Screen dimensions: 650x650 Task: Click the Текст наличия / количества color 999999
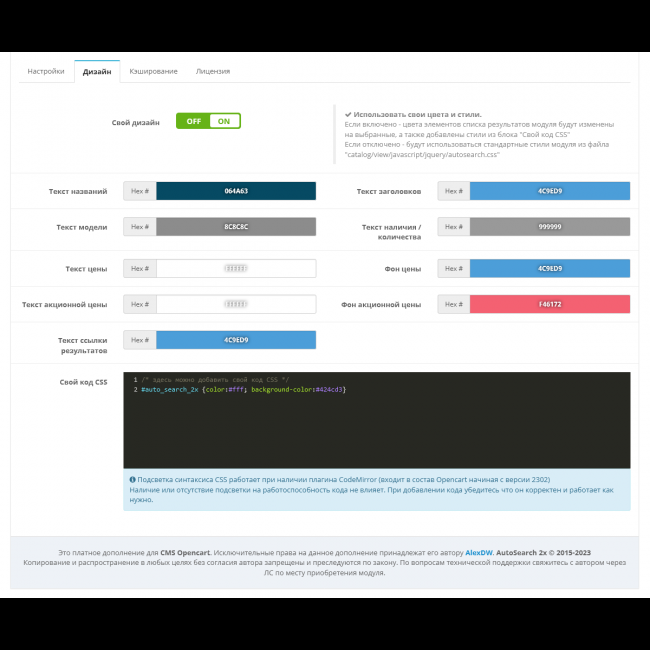click(x=549, y=227)
